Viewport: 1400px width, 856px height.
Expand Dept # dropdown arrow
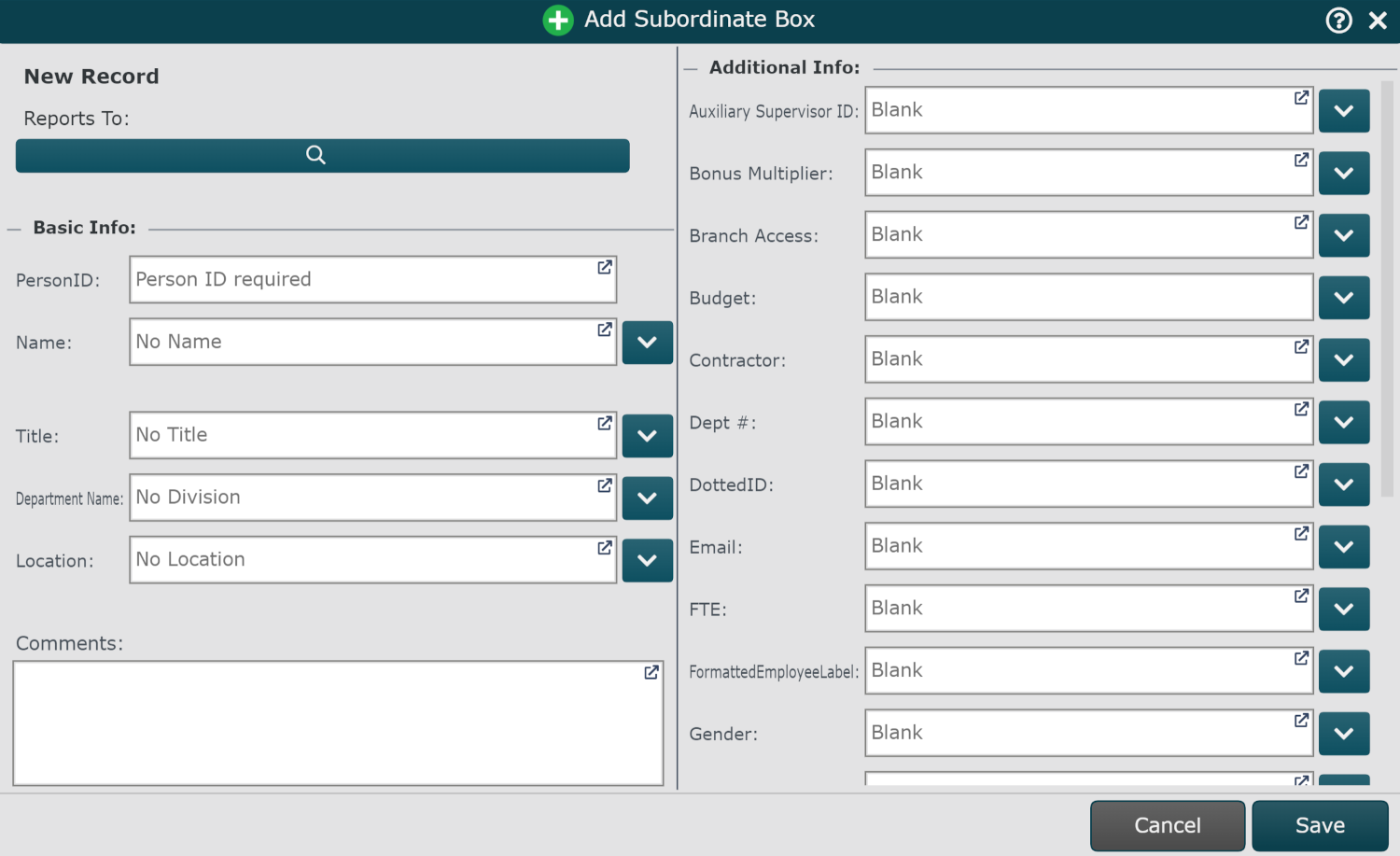click(x=1344, y=422)
